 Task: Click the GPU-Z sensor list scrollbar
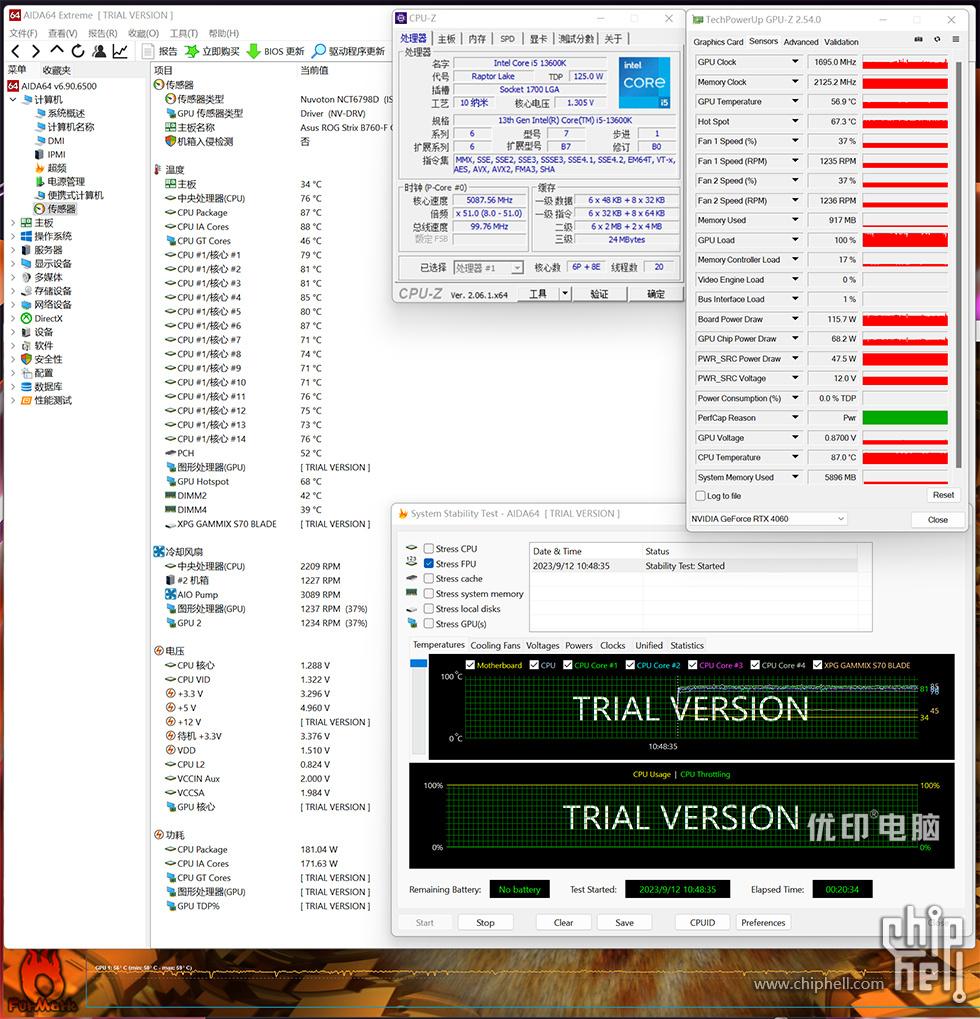pyautogui.click(x=959, y=262)
